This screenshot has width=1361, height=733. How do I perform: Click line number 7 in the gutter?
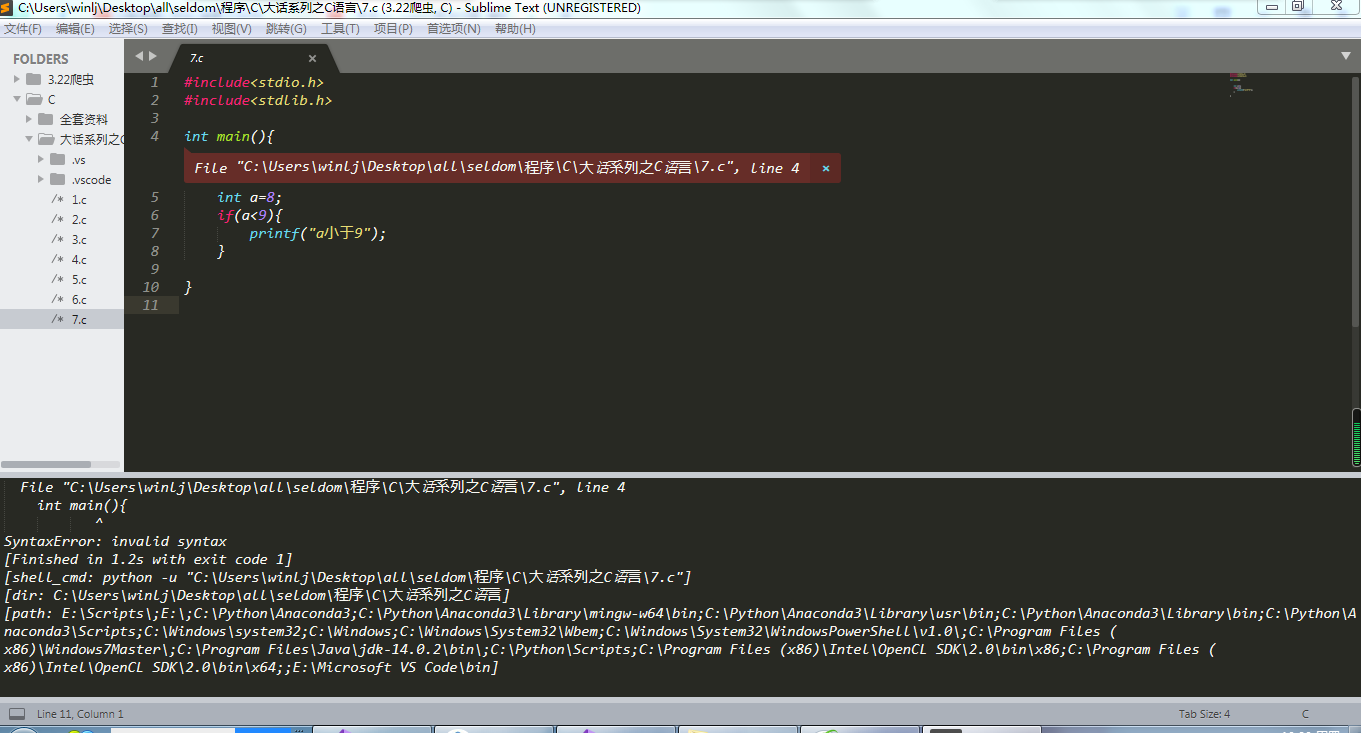tap(154, 233)
